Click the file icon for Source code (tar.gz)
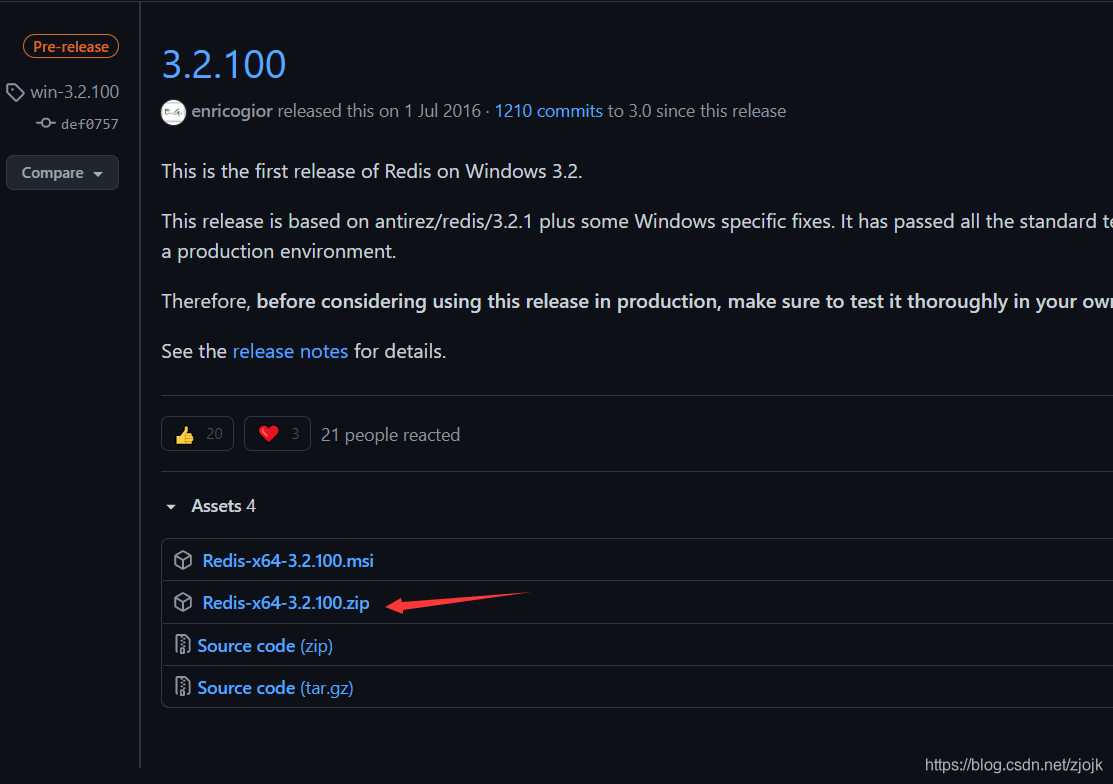Viewport: 1113px width, 784px height. click(183, 686)
